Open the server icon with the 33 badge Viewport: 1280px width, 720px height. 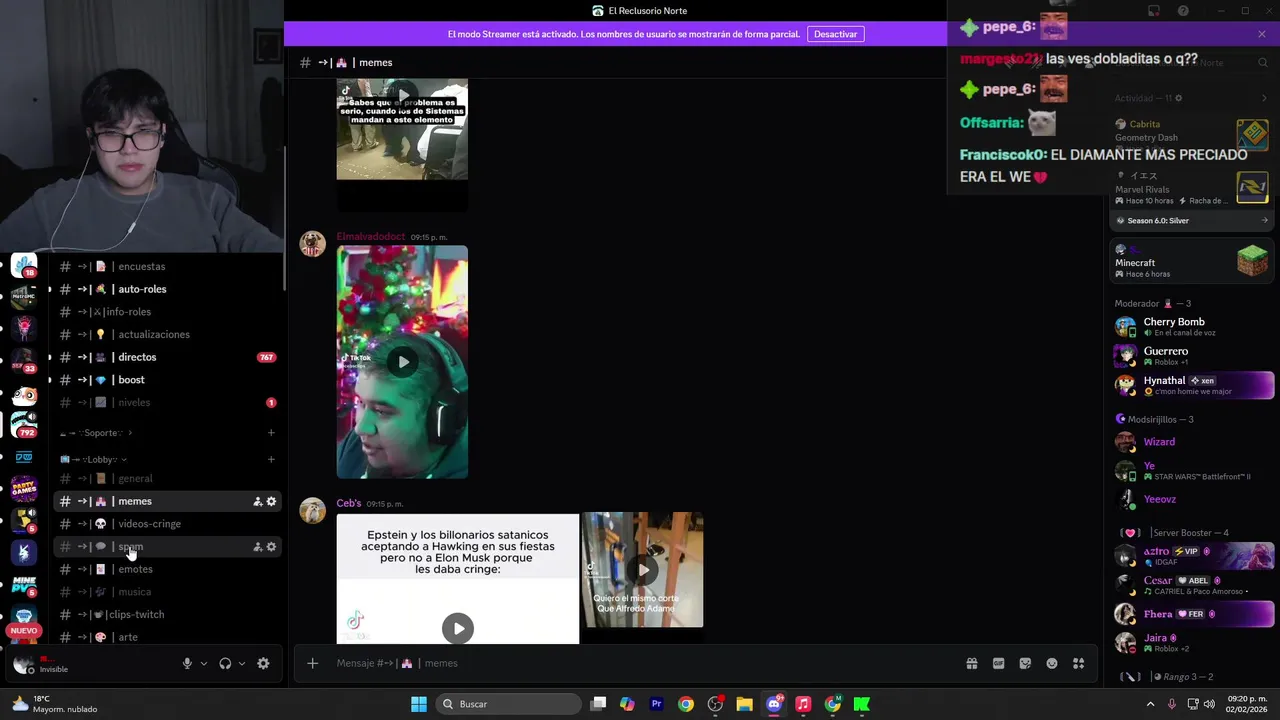(x=24, y=359)
